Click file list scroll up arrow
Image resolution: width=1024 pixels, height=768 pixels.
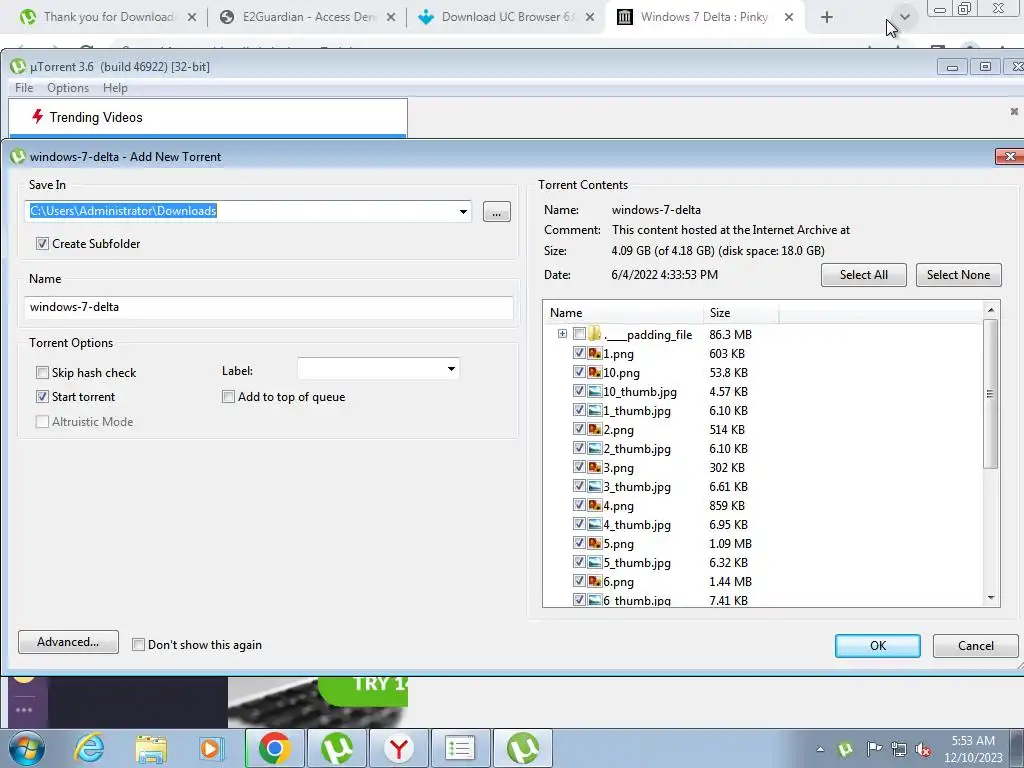(x=991, y=310)
